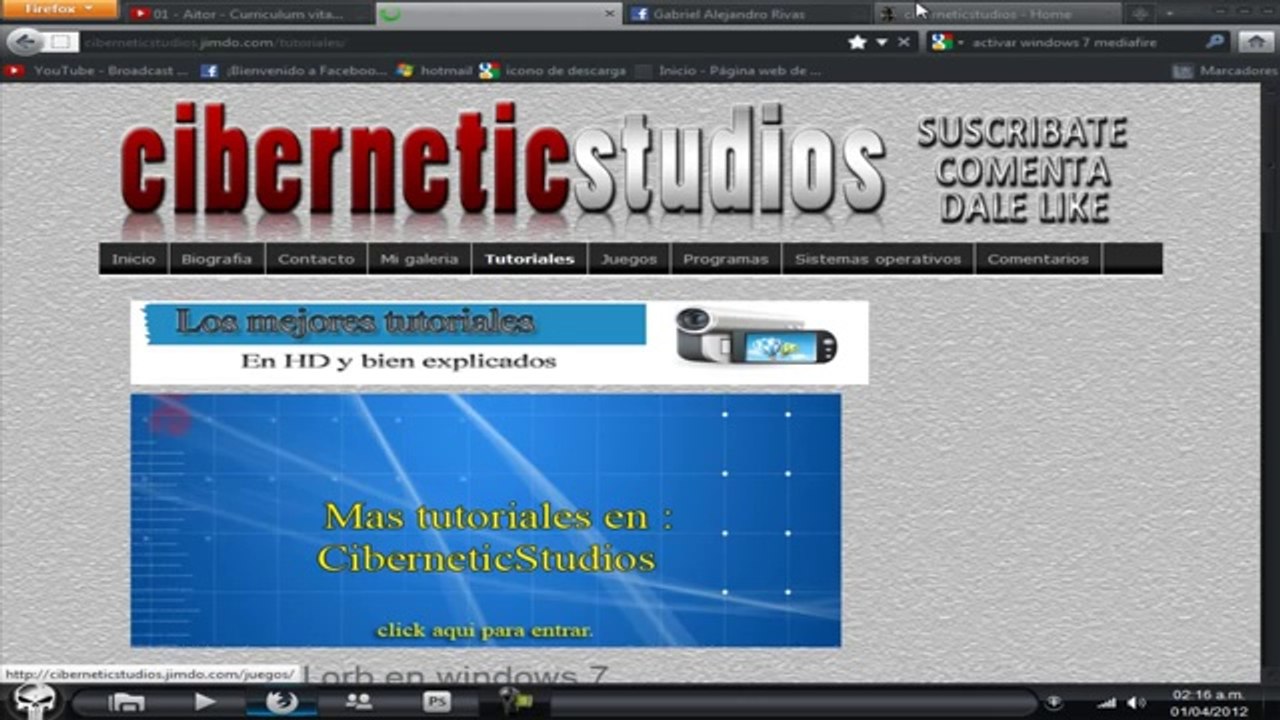The width and height of the screenshot is (1280, 720).
Task: Open the icono de descarga bookmark
Action: [x=552, y=71]
